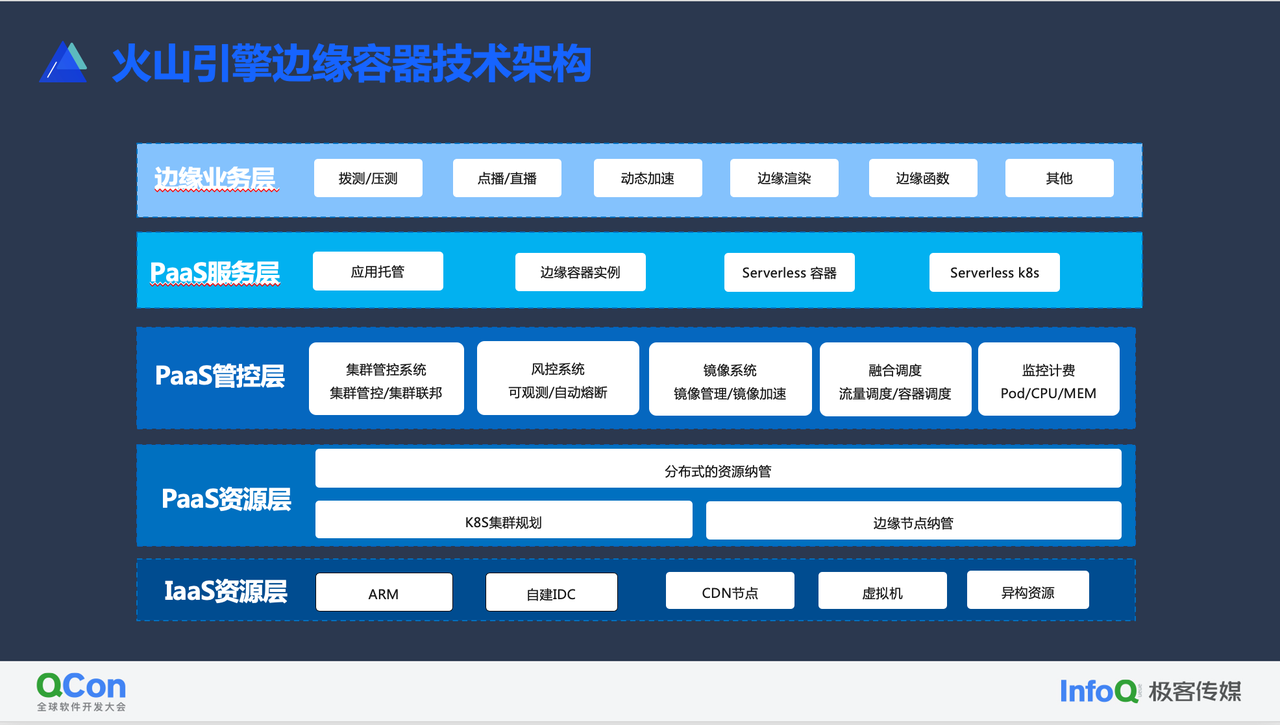Screen dimensions: 1280x725
Task: Click the 应用托管 box
Action: point(378,271)
